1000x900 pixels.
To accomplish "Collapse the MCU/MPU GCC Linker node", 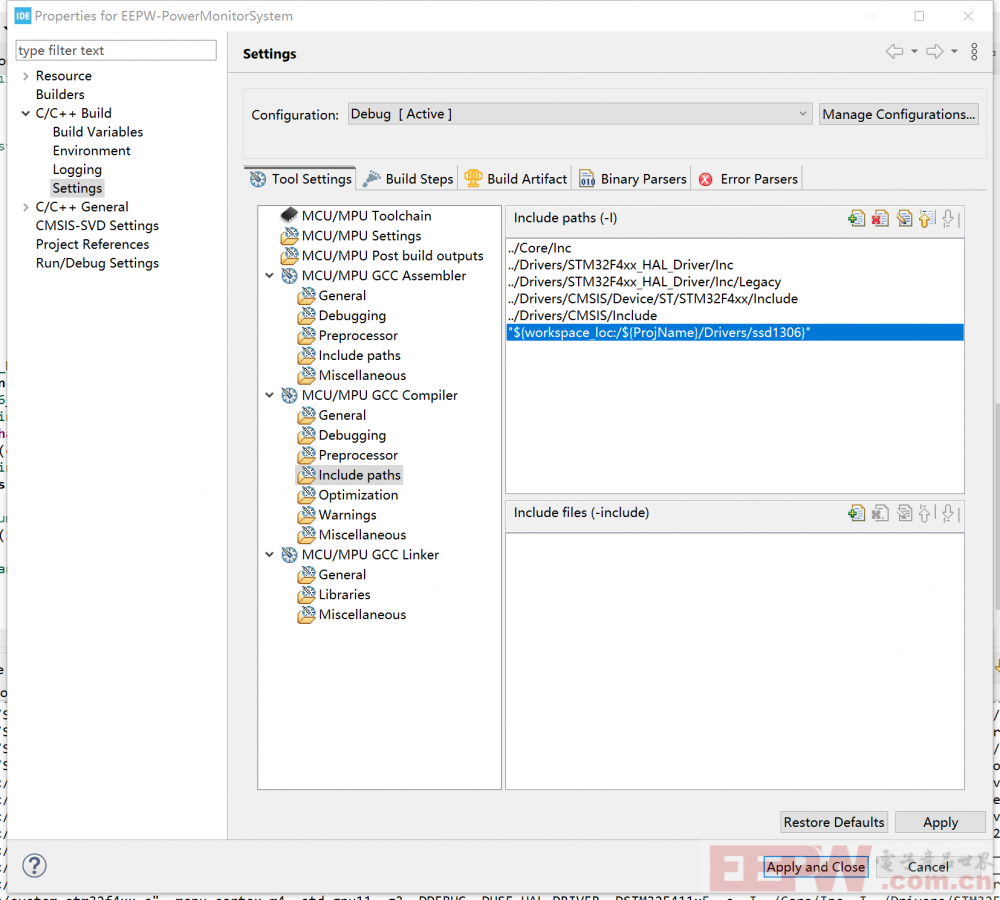I will coord(270,555).
